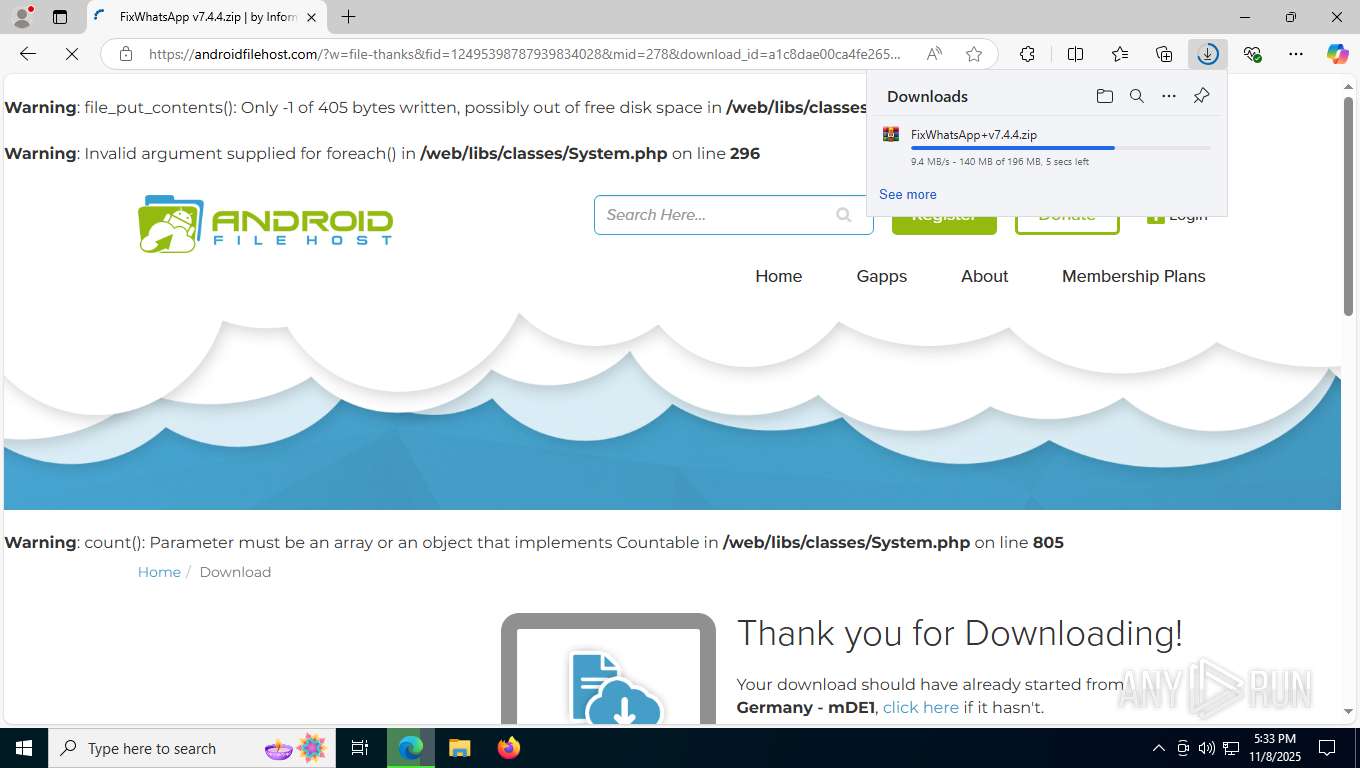The width and height of the screenshot is (1360, 768).
Task: Click the site search magnifier
Action: tap(844, 215)
